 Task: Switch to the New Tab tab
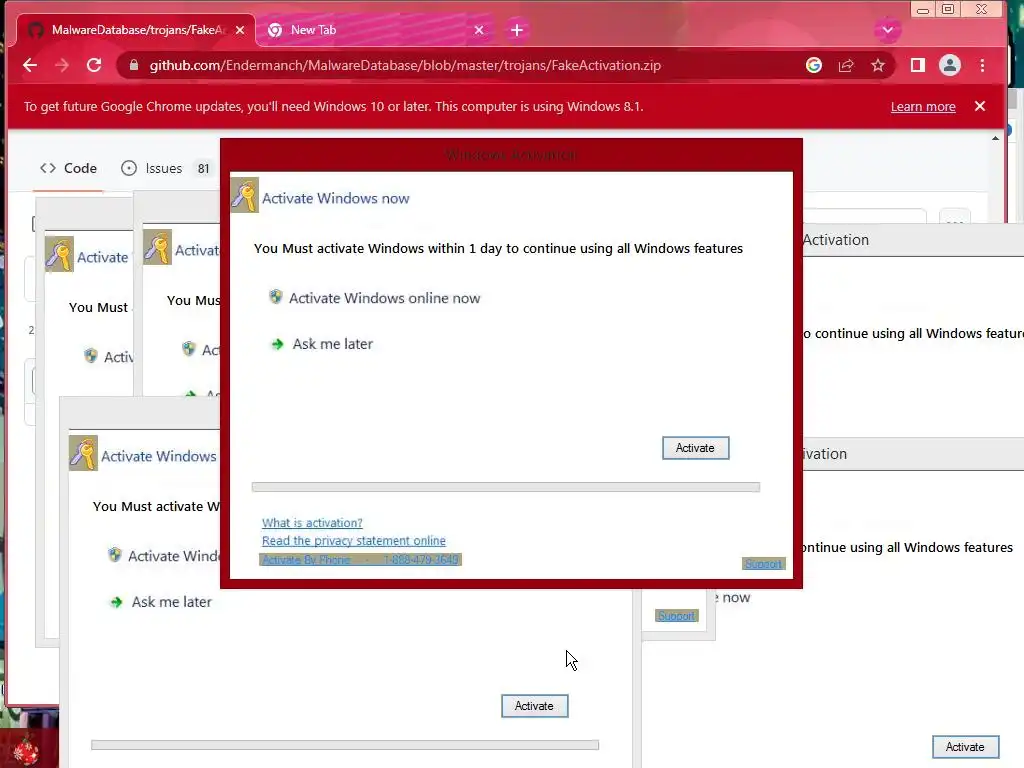376,30
